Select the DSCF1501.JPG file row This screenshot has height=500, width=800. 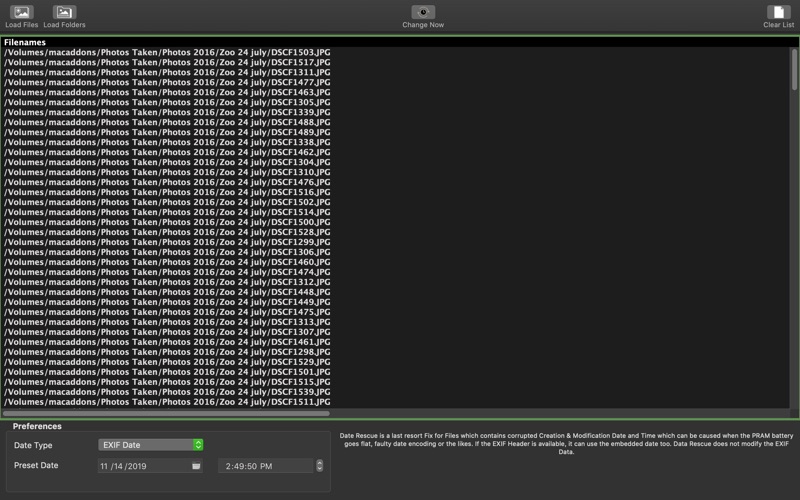396,372
